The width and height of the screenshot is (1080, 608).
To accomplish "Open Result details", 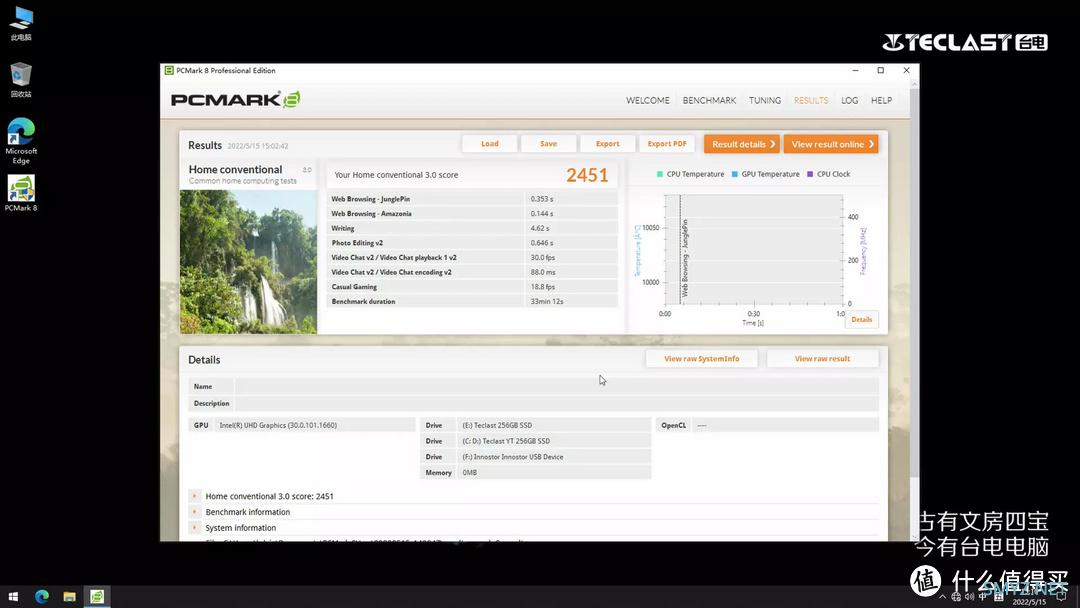I will coord(742,144).
